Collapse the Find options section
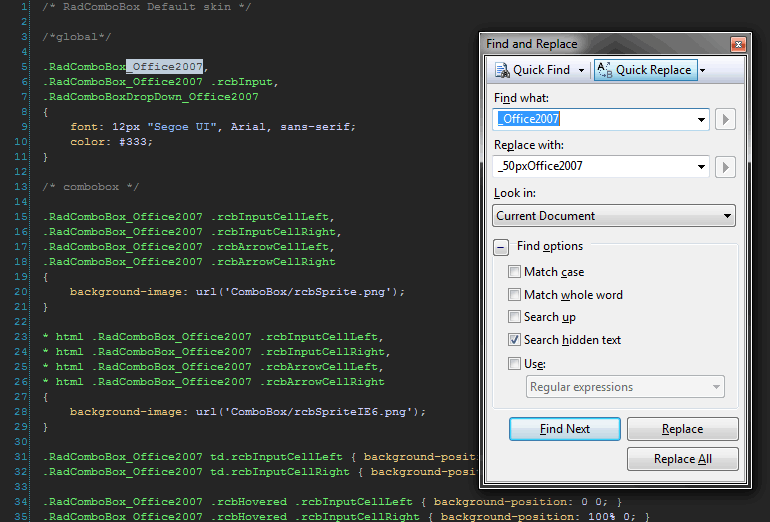This screenshot has height=522, width=770. click(x=501, y=246)
